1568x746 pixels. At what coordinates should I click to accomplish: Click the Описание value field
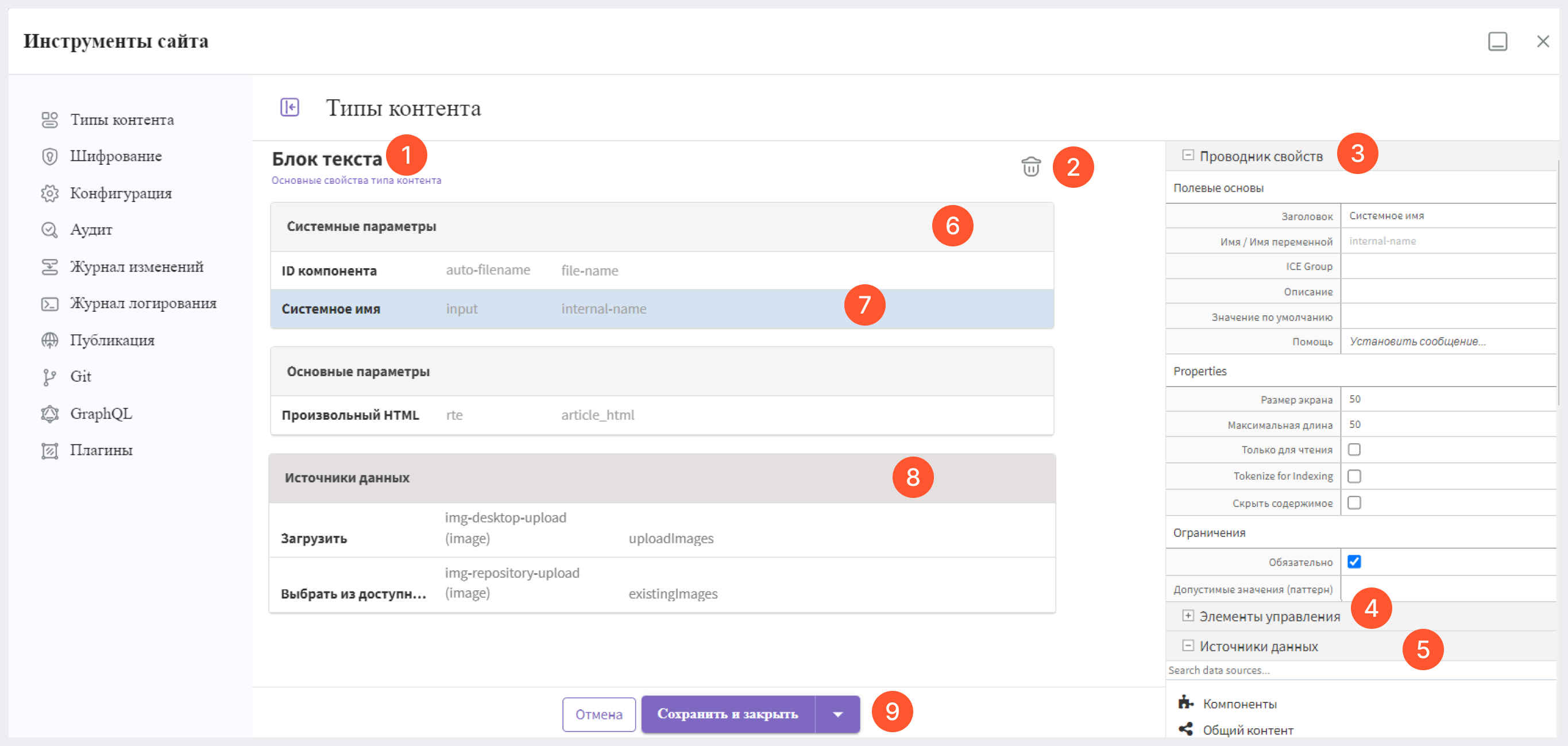1447,292
